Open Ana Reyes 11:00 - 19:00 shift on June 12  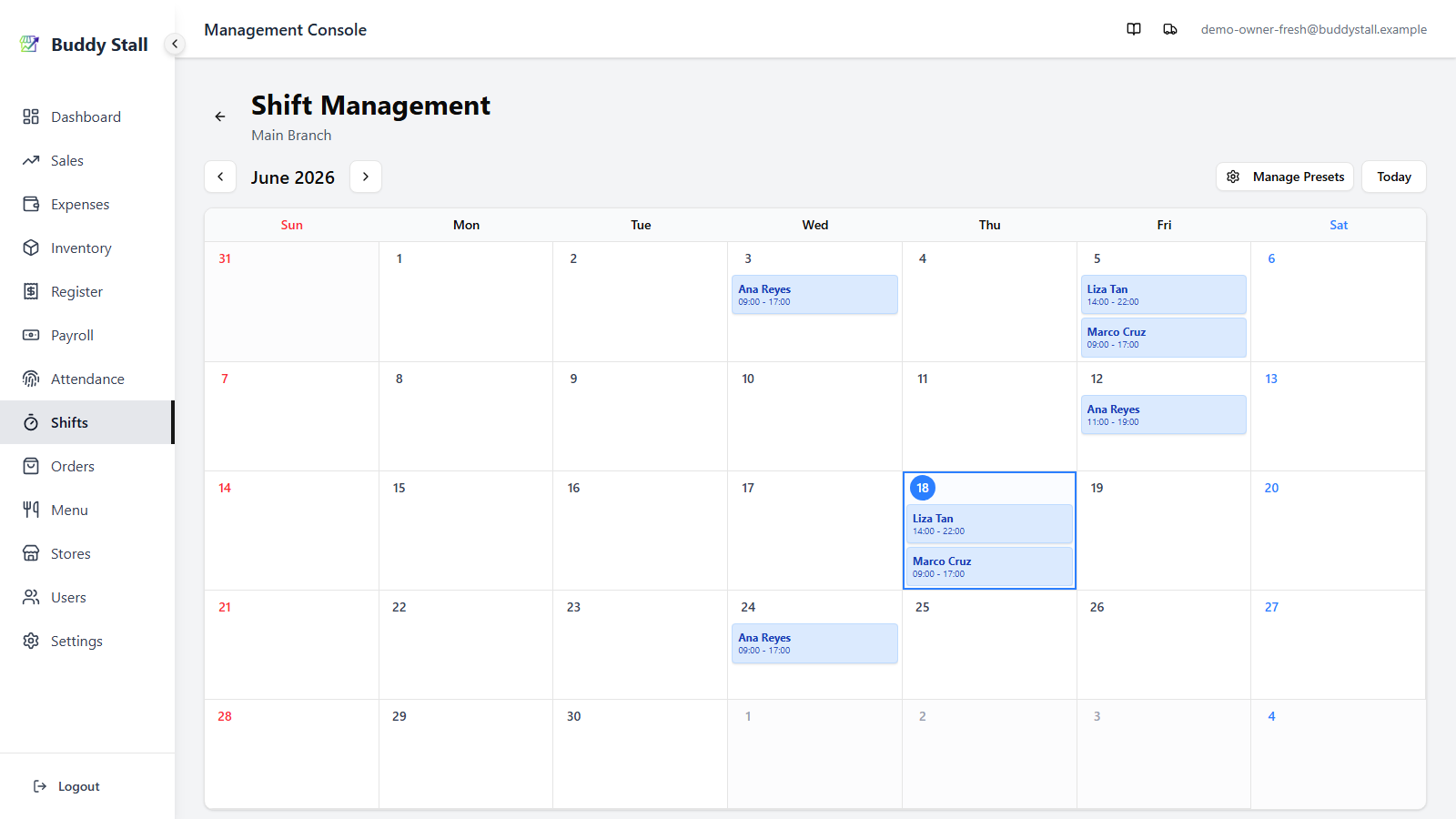tap(1164, 415)
